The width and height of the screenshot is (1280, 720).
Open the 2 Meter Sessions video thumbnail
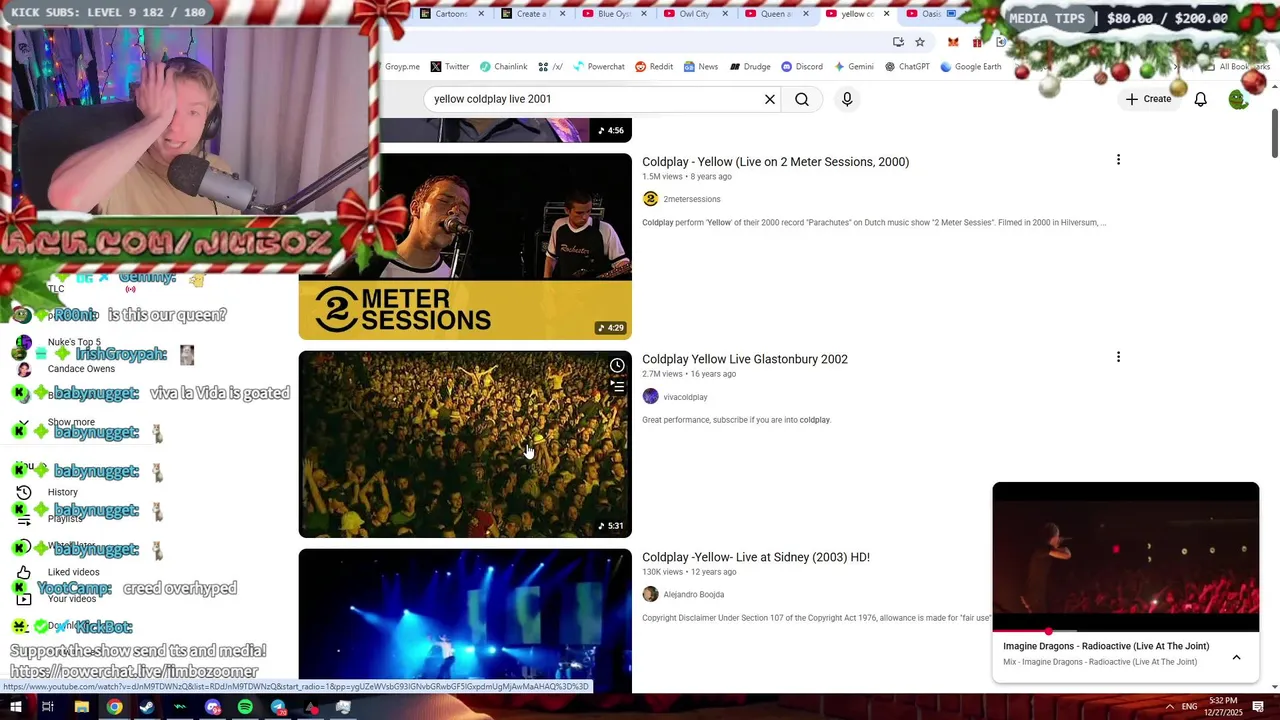465,246
